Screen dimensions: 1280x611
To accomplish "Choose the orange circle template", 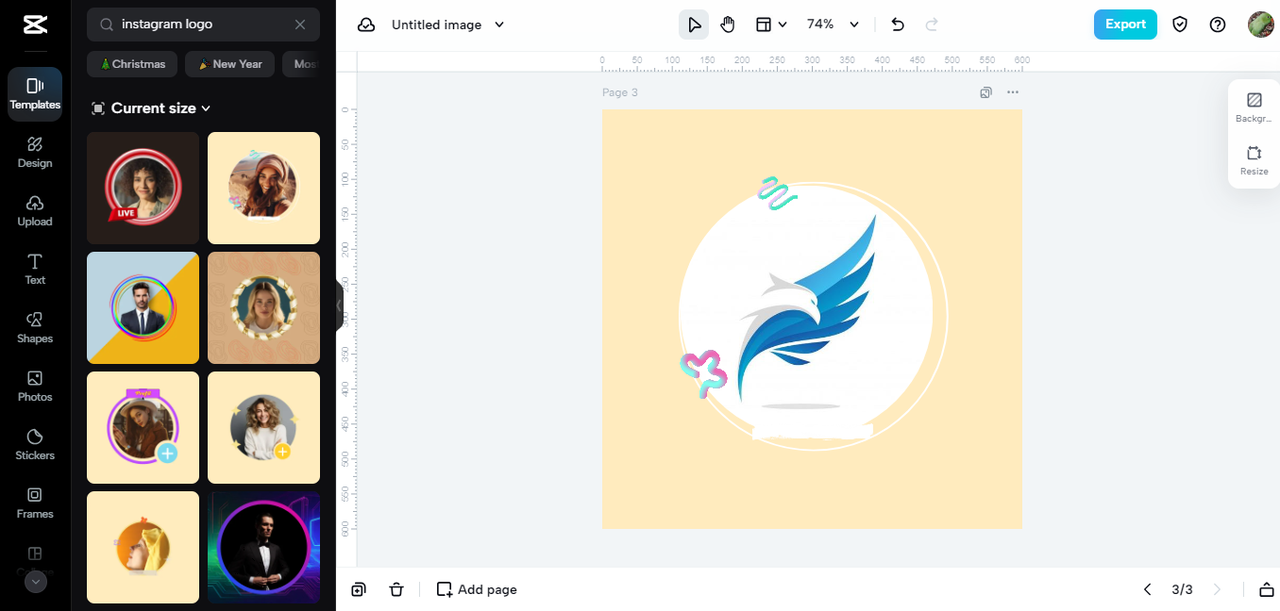I will [143, 547].
